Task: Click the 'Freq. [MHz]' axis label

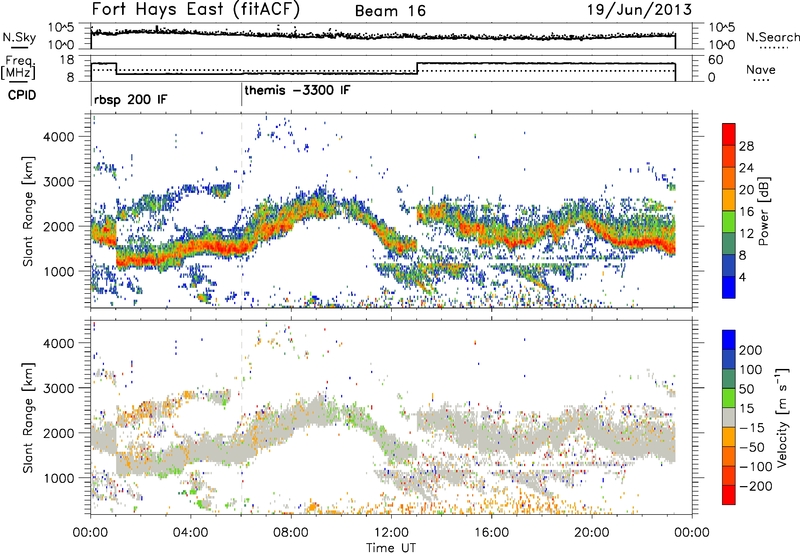Action: 18,67
